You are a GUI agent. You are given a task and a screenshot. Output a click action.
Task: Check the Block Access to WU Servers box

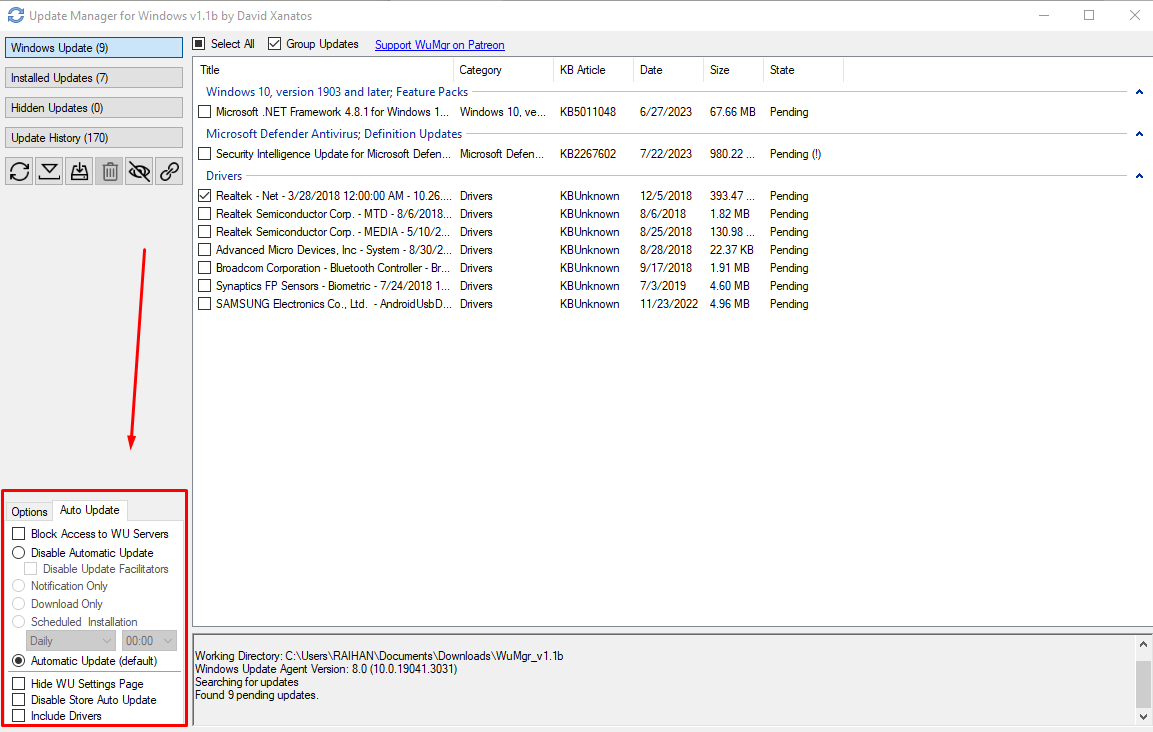tap(19, 534)
